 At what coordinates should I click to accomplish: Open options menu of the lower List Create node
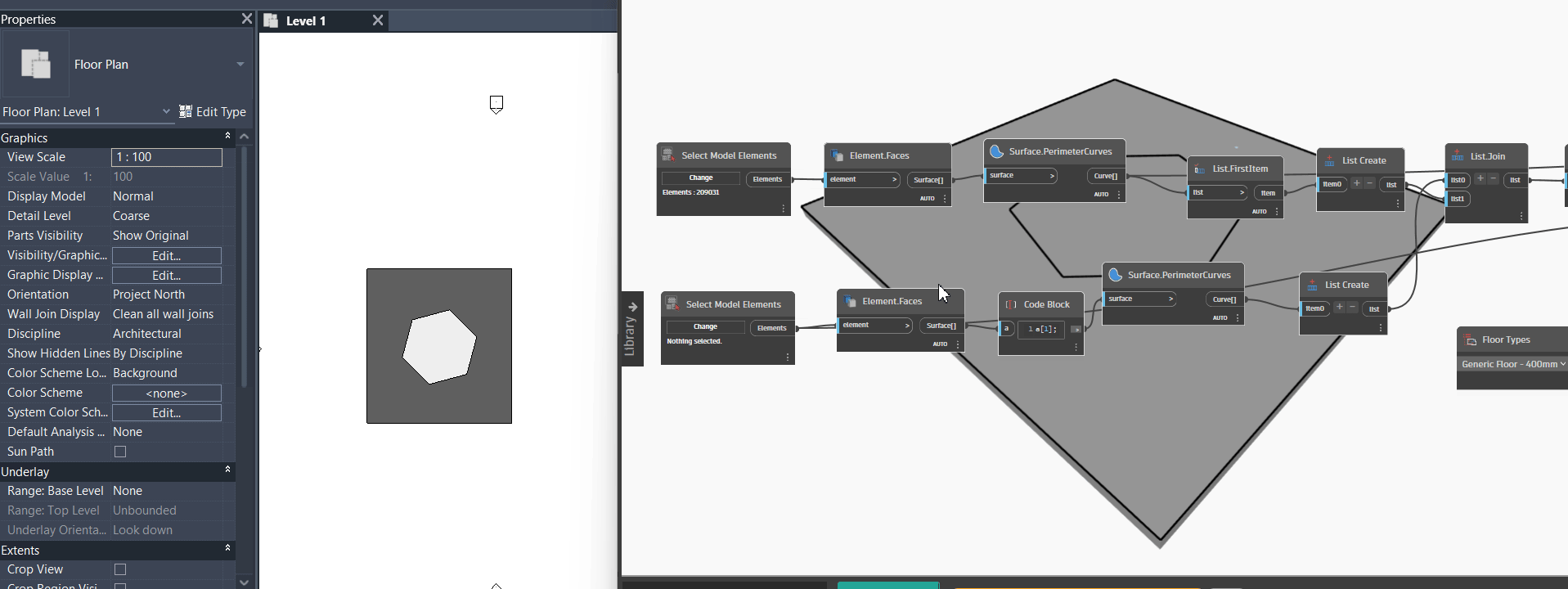(1380, 327)
